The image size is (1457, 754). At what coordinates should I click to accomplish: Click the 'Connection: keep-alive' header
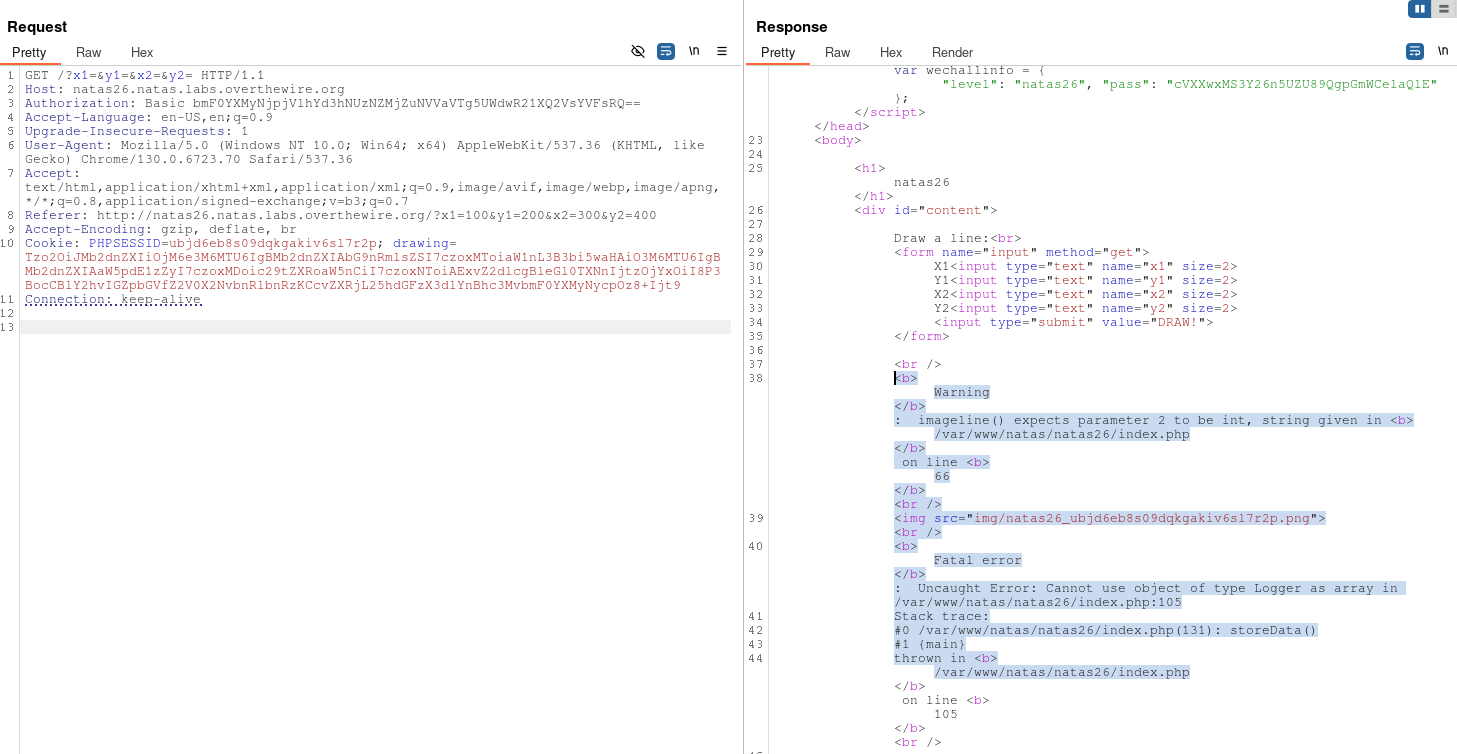pos(113,299)
